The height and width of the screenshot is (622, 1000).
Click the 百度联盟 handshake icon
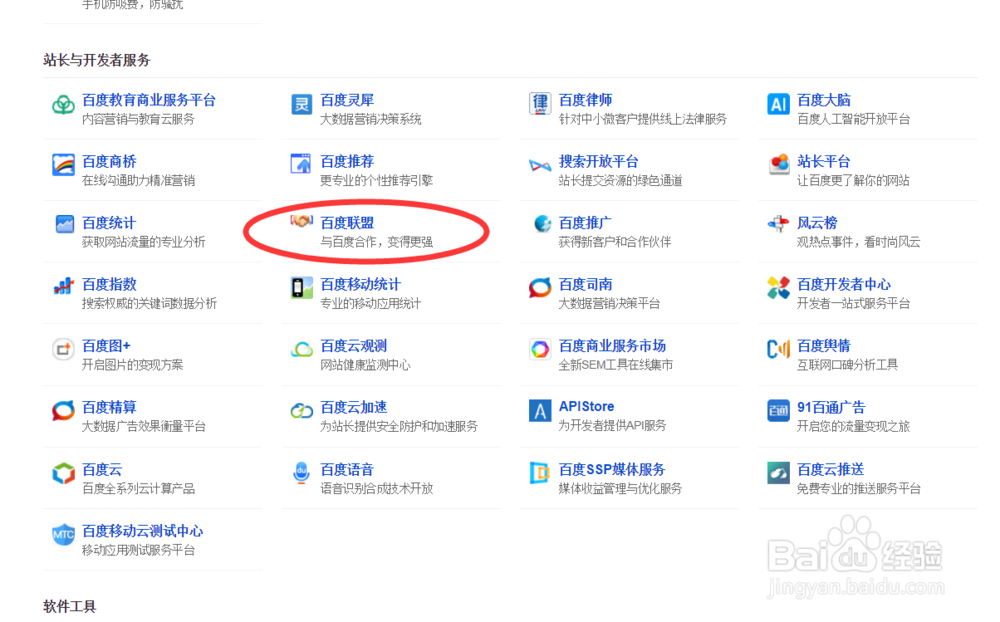(302, 221)
